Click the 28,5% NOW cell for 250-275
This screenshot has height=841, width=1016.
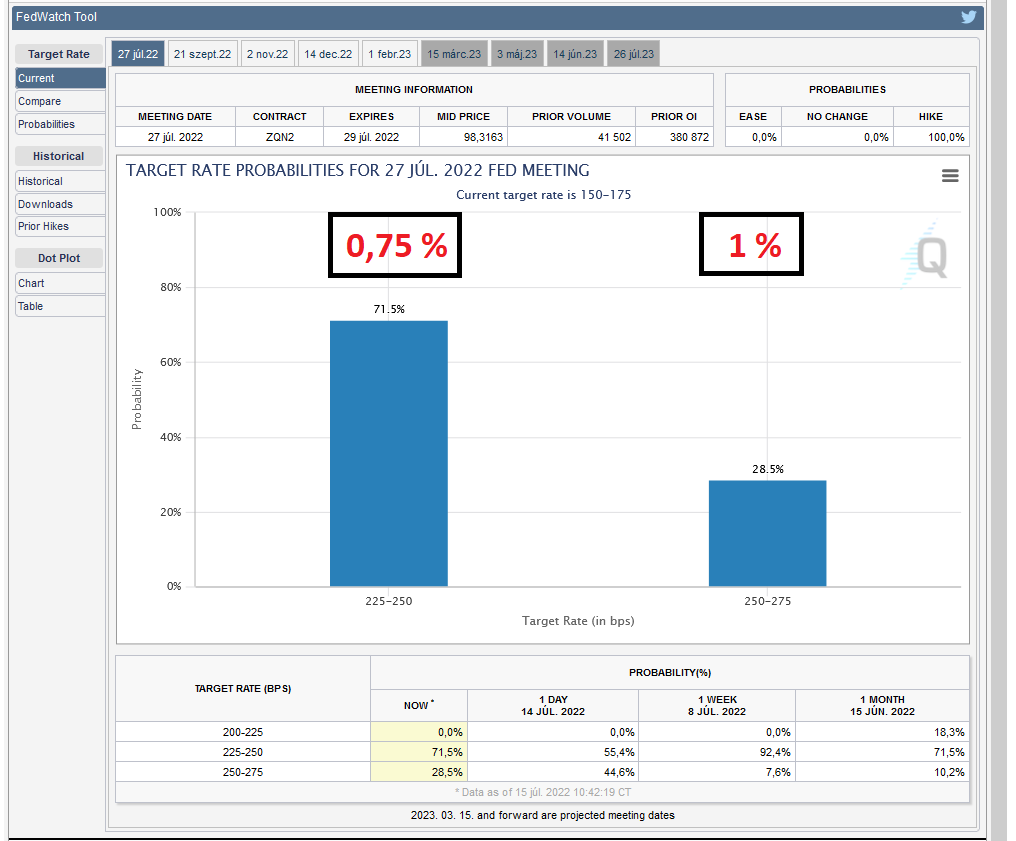point(419,772)
